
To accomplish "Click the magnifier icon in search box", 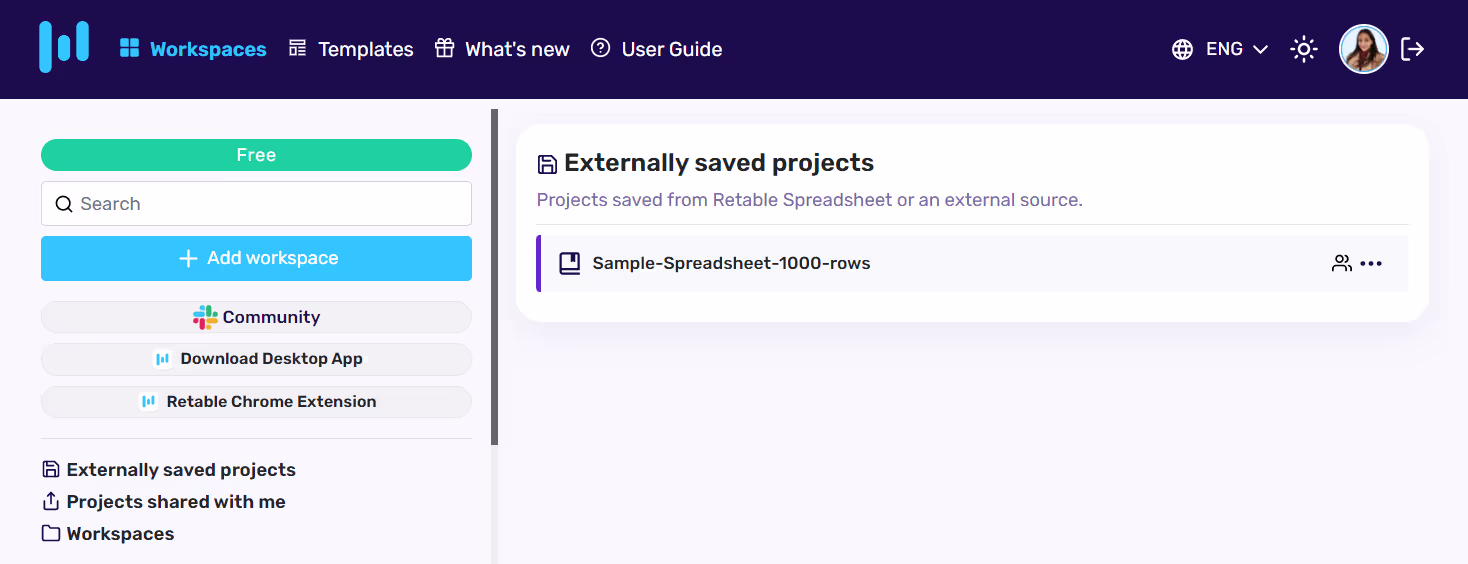I will [64, 204].
